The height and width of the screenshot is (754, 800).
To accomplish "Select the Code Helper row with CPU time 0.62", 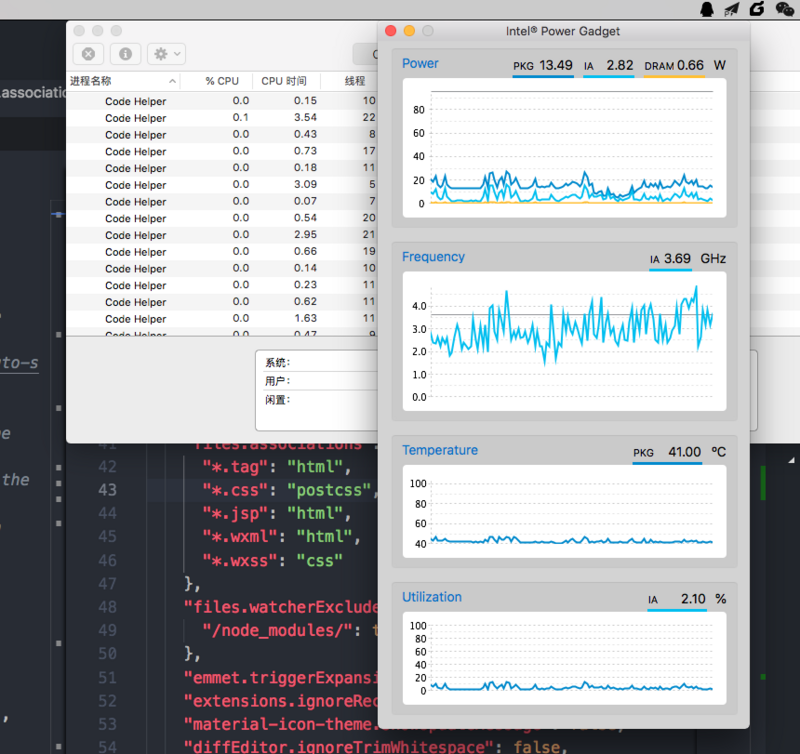I will [222, 302].
